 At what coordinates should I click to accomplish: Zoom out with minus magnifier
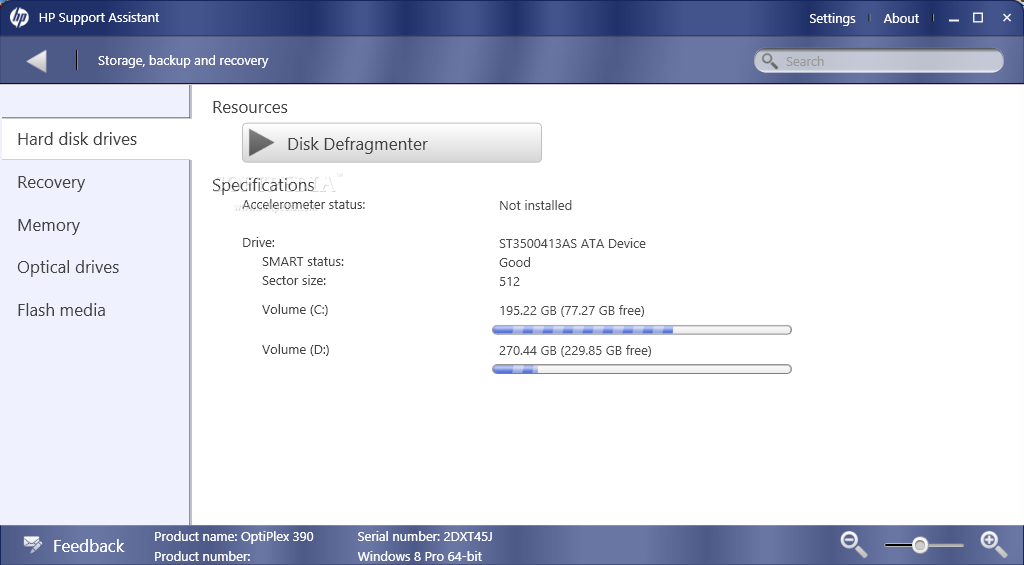click(x=853, y=544)
